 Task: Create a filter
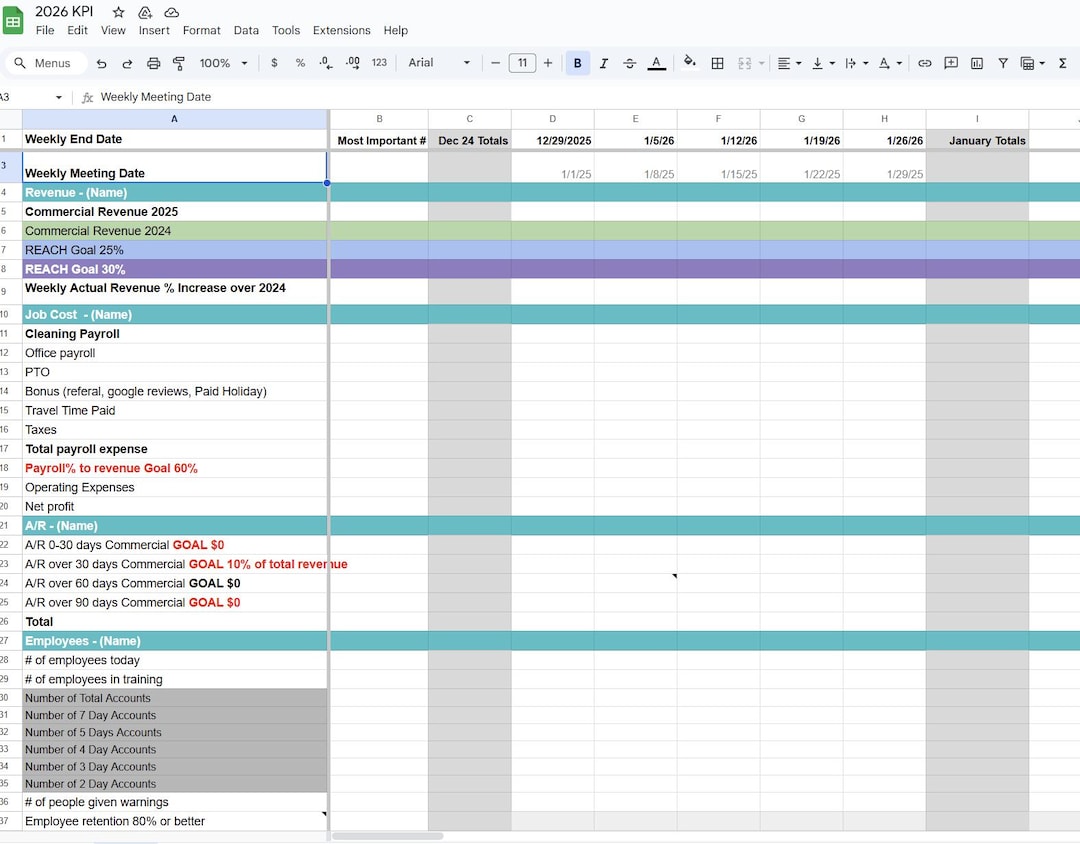pyautogui.click(x=1003, y=63)
